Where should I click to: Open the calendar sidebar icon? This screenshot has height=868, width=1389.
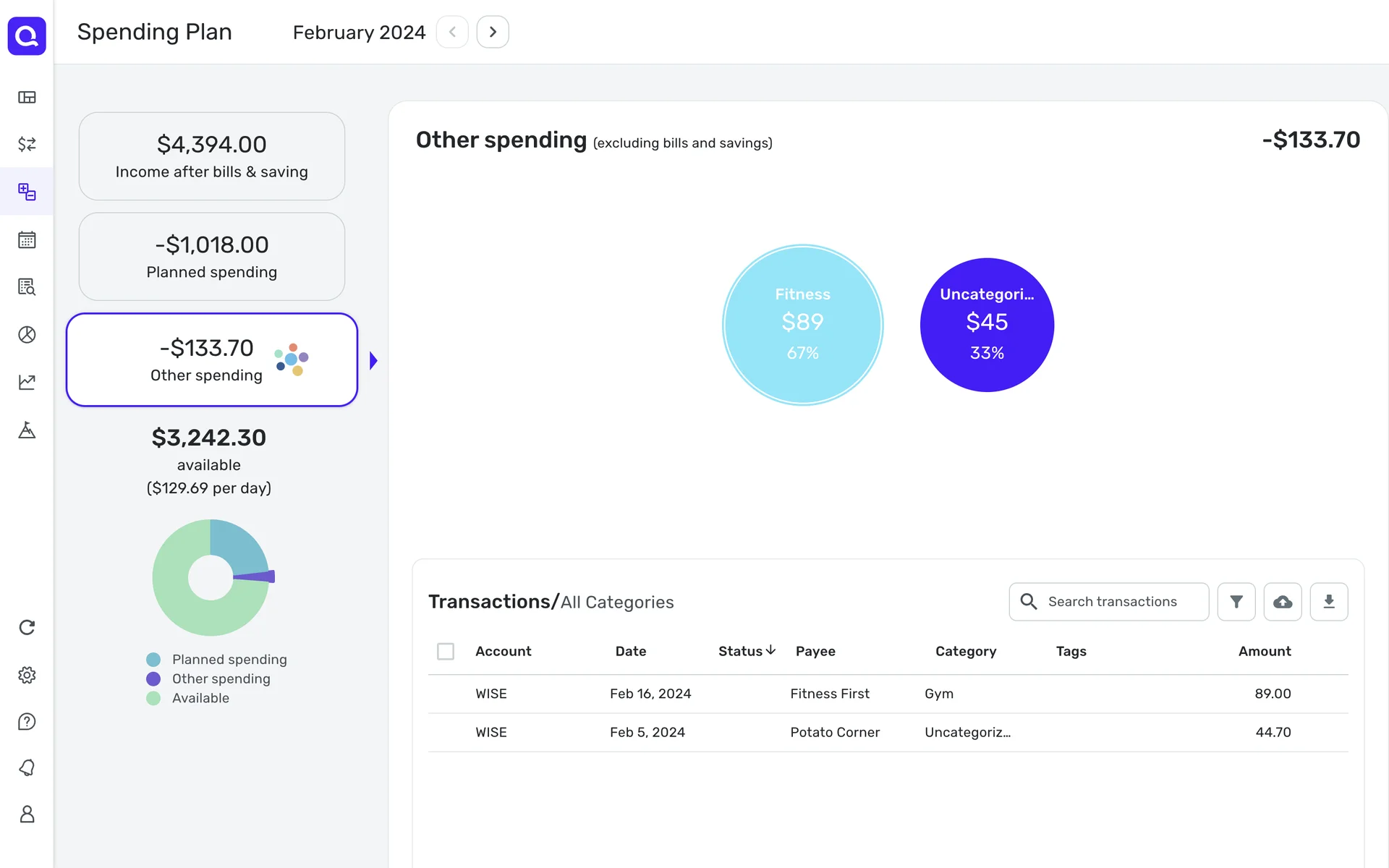click(x=27, y=239)
